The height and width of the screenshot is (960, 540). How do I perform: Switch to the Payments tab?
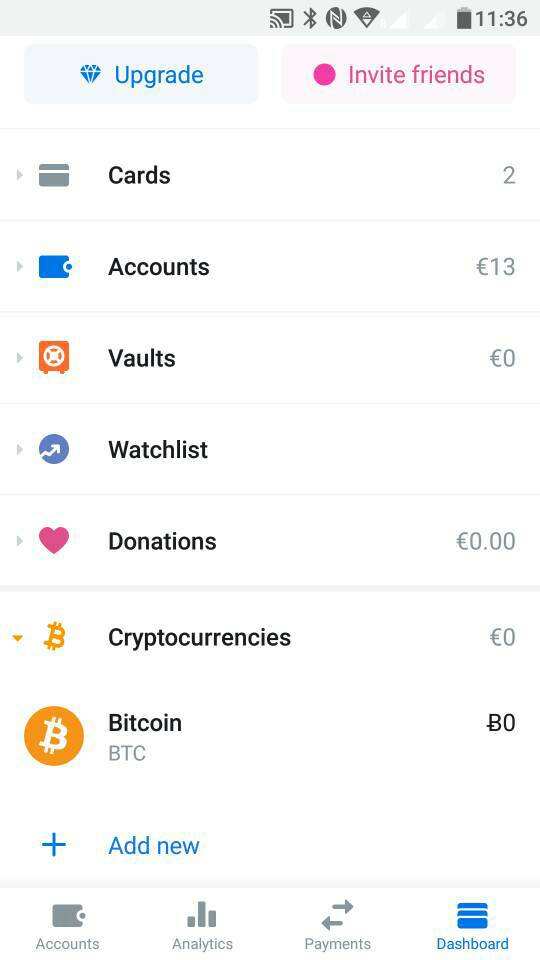click(x=337, y=924)
